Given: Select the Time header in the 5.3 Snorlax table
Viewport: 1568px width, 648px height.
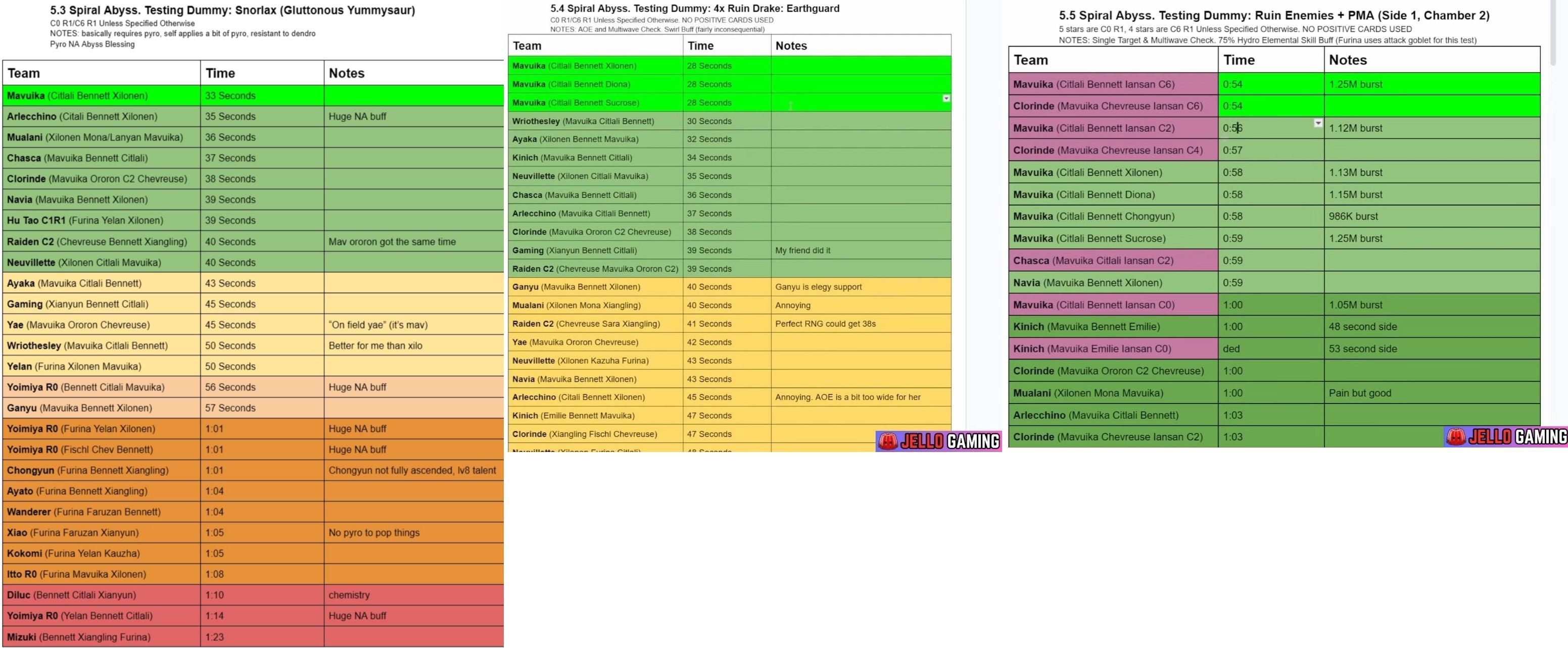Looking at the screenshot, I should (x=262, y=73).
